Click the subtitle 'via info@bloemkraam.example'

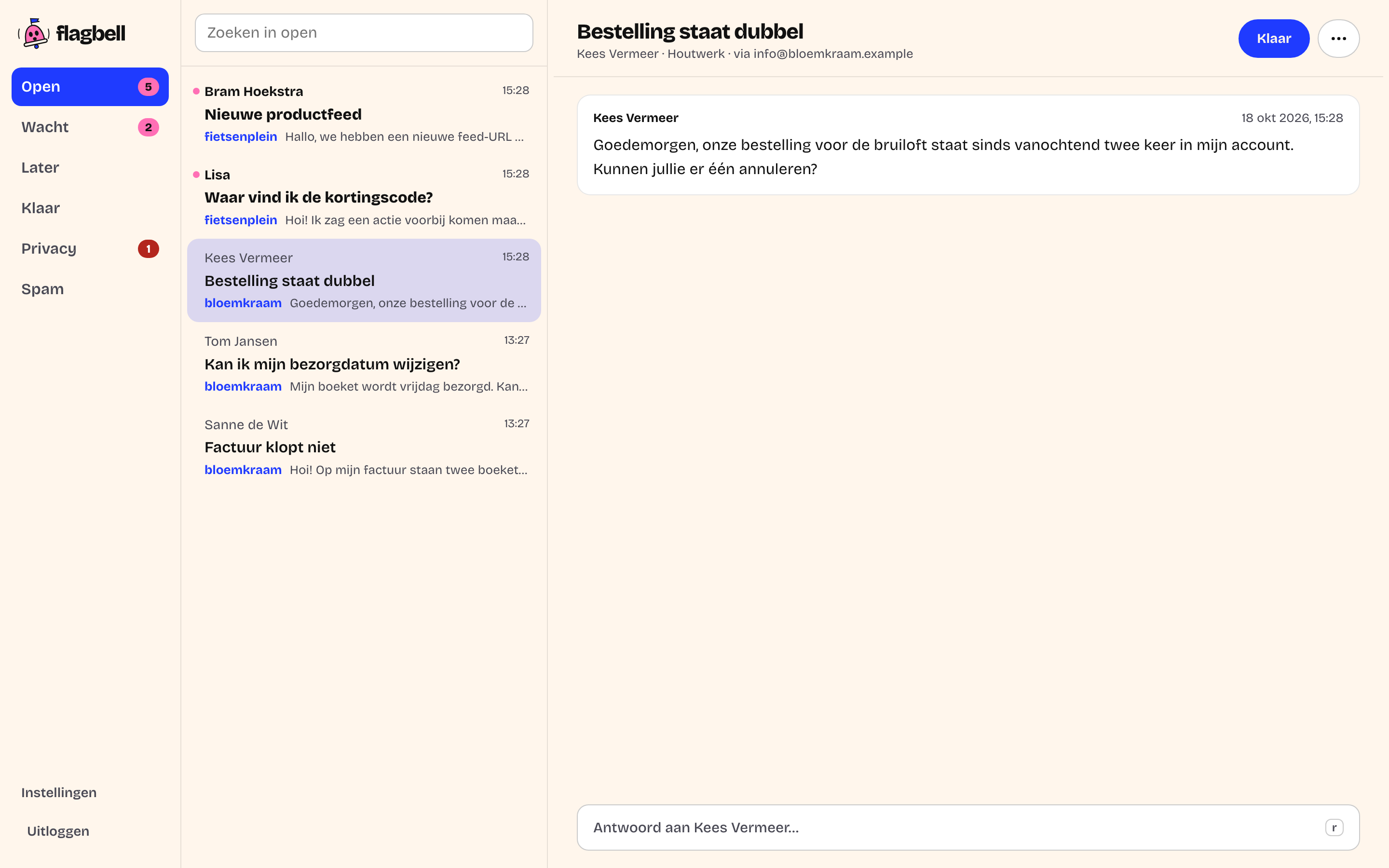(x=823, y=54)
